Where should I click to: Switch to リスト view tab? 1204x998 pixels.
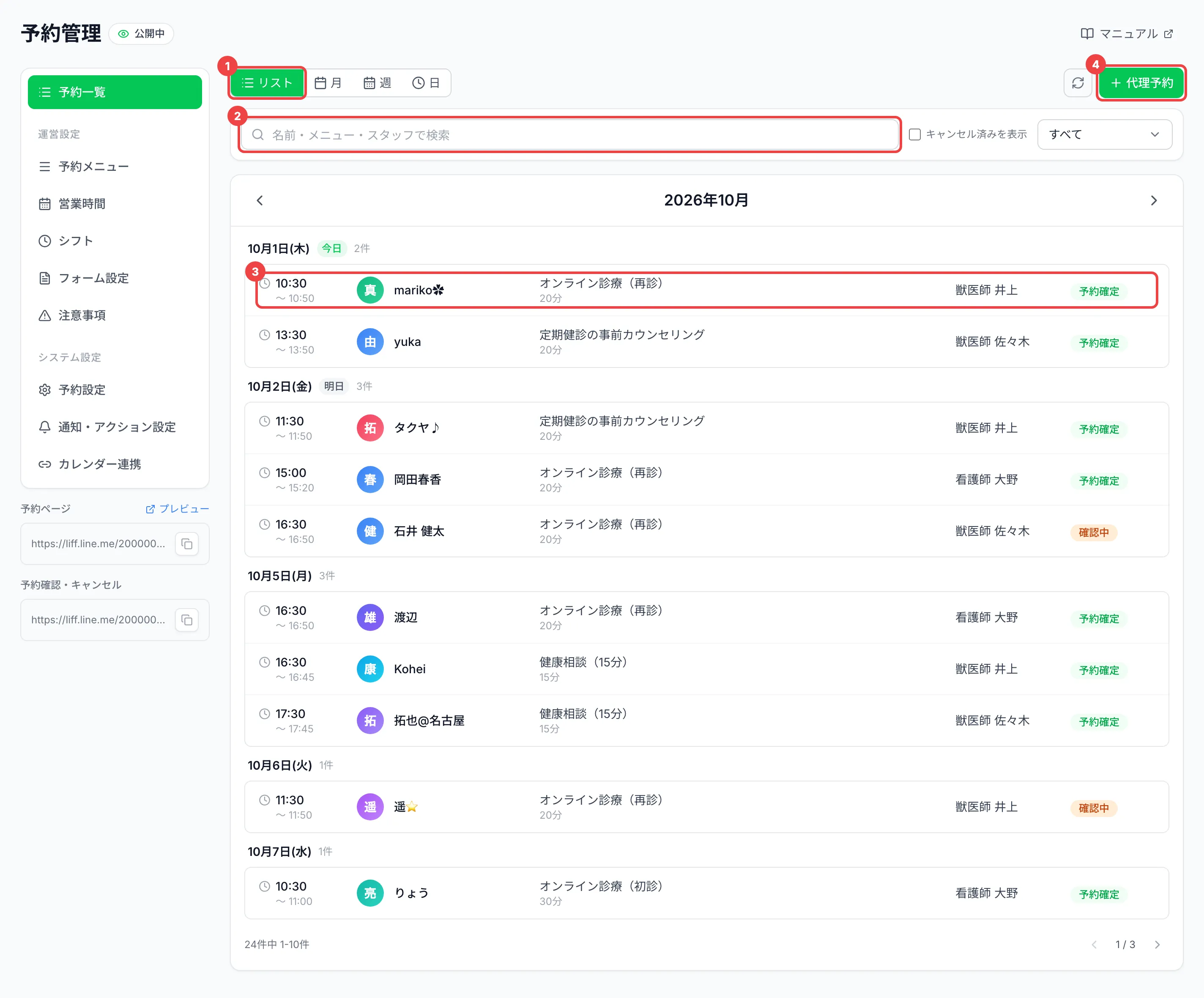(267, 83)
